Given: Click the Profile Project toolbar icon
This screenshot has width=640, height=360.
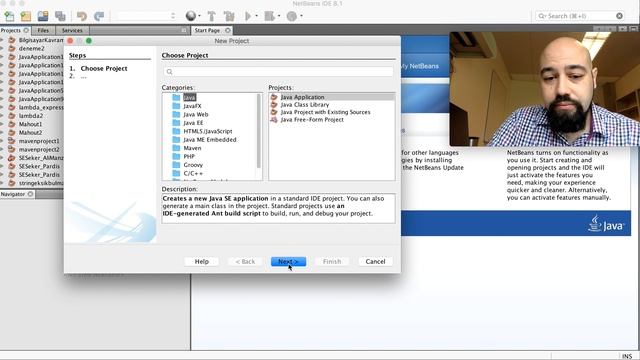Looking at the screenshot, I should [291, 16].
